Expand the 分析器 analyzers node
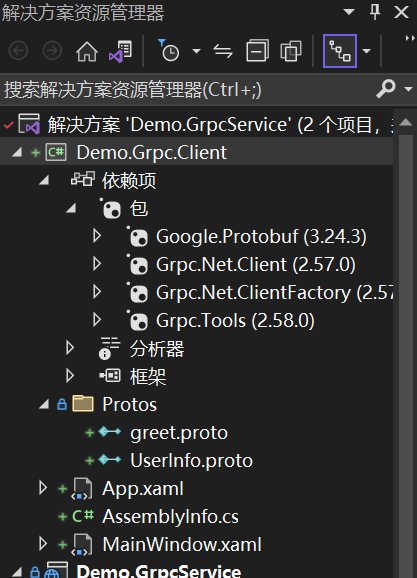417x578 pixels. [70, 348]
